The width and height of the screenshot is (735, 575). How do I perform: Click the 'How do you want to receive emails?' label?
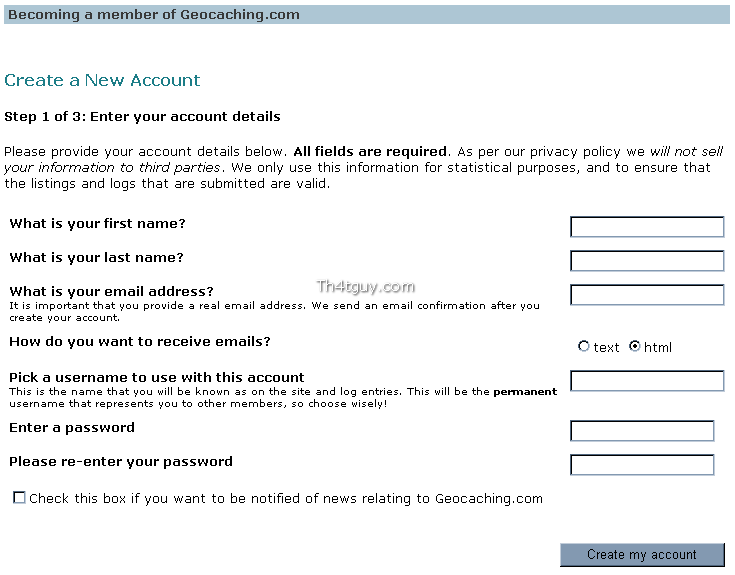140,342
